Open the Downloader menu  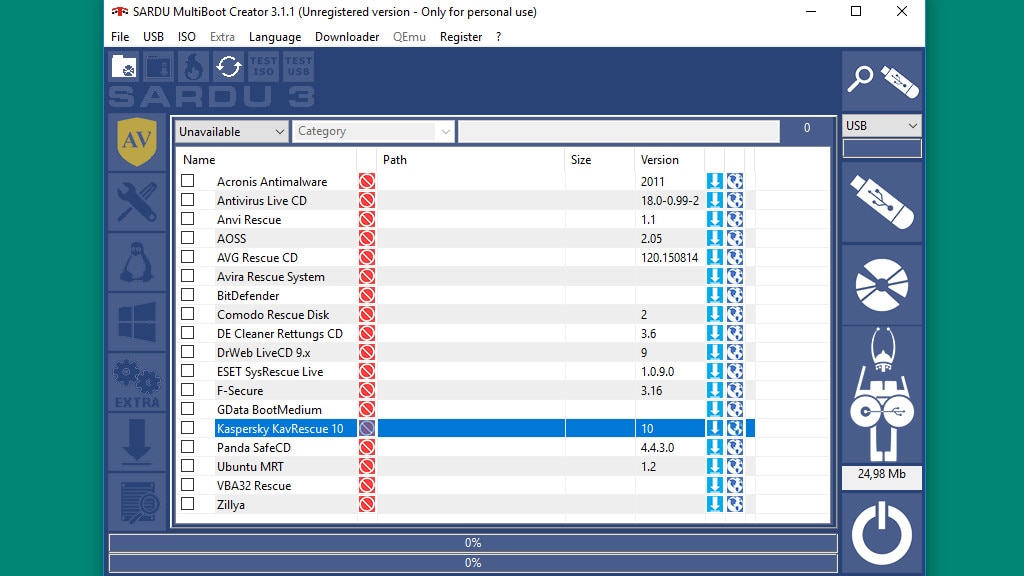347,37
